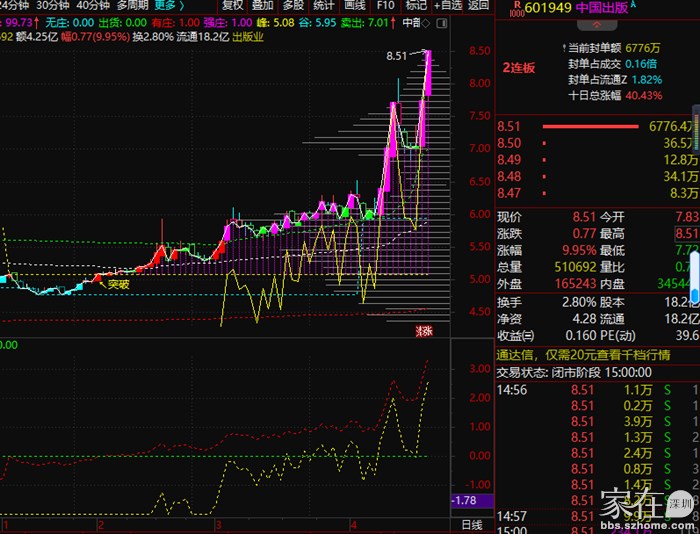
Task: Open the 多周期 multi-period selector
Action: [x=132, y=6]
